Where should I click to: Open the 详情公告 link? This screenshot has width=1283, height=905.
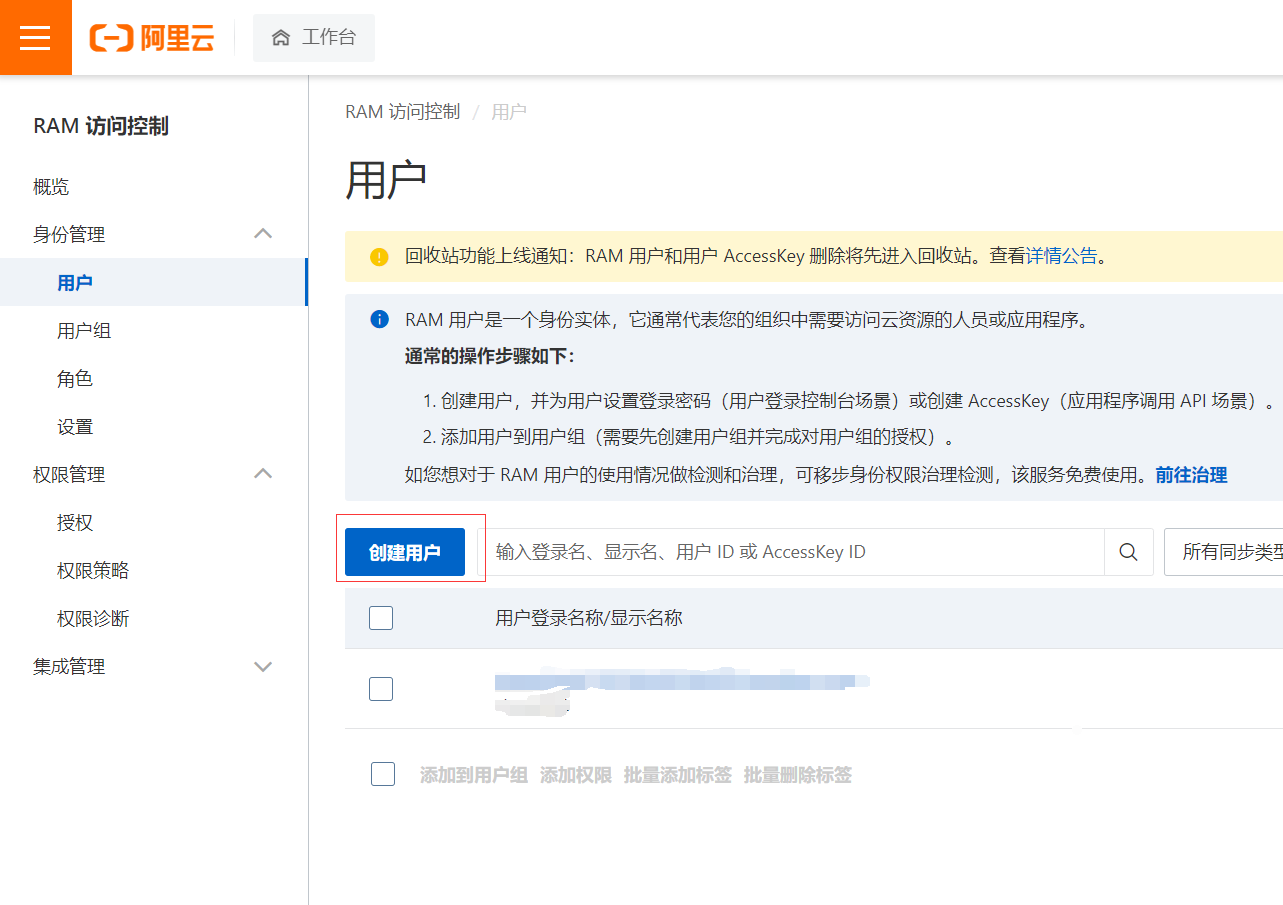1062,256
